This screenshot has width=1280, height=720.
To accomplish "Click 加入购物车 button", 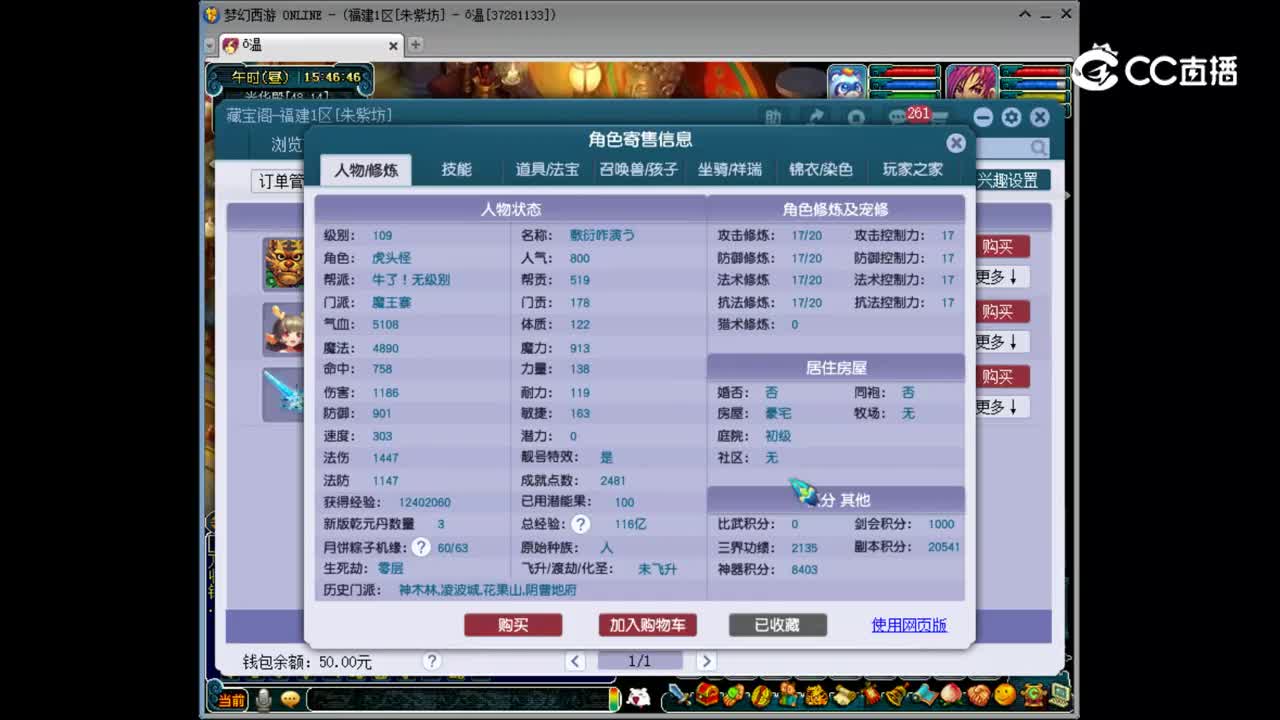I will coord(648,625).
